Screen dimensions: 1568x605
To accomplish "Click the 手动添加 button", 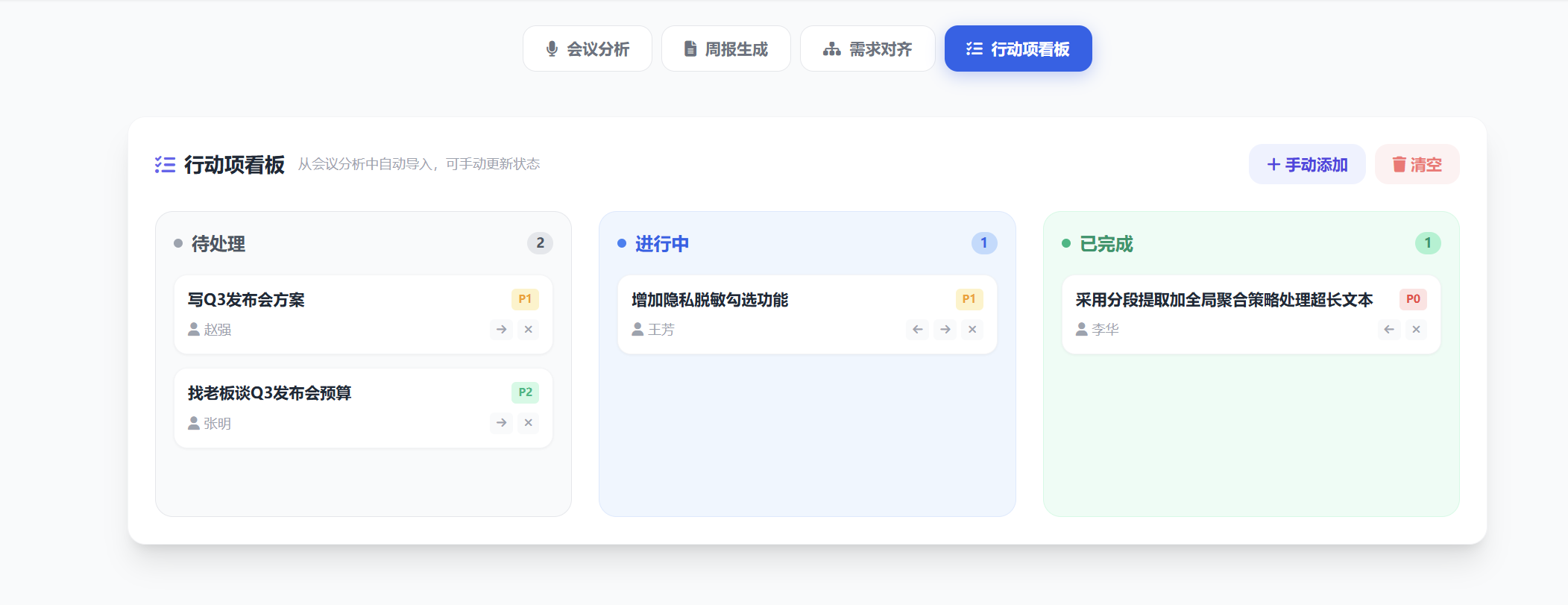I will (1307, 164).
